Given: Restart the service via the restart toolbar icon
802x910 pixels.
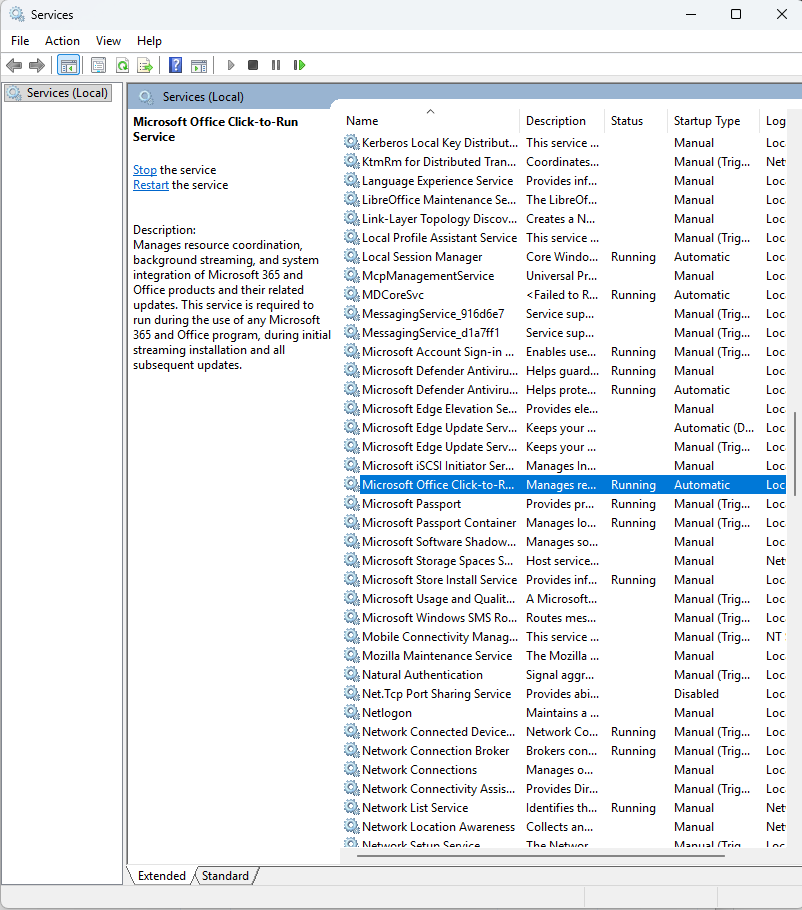Looking at the screenshot, I should tap(299, 65).
